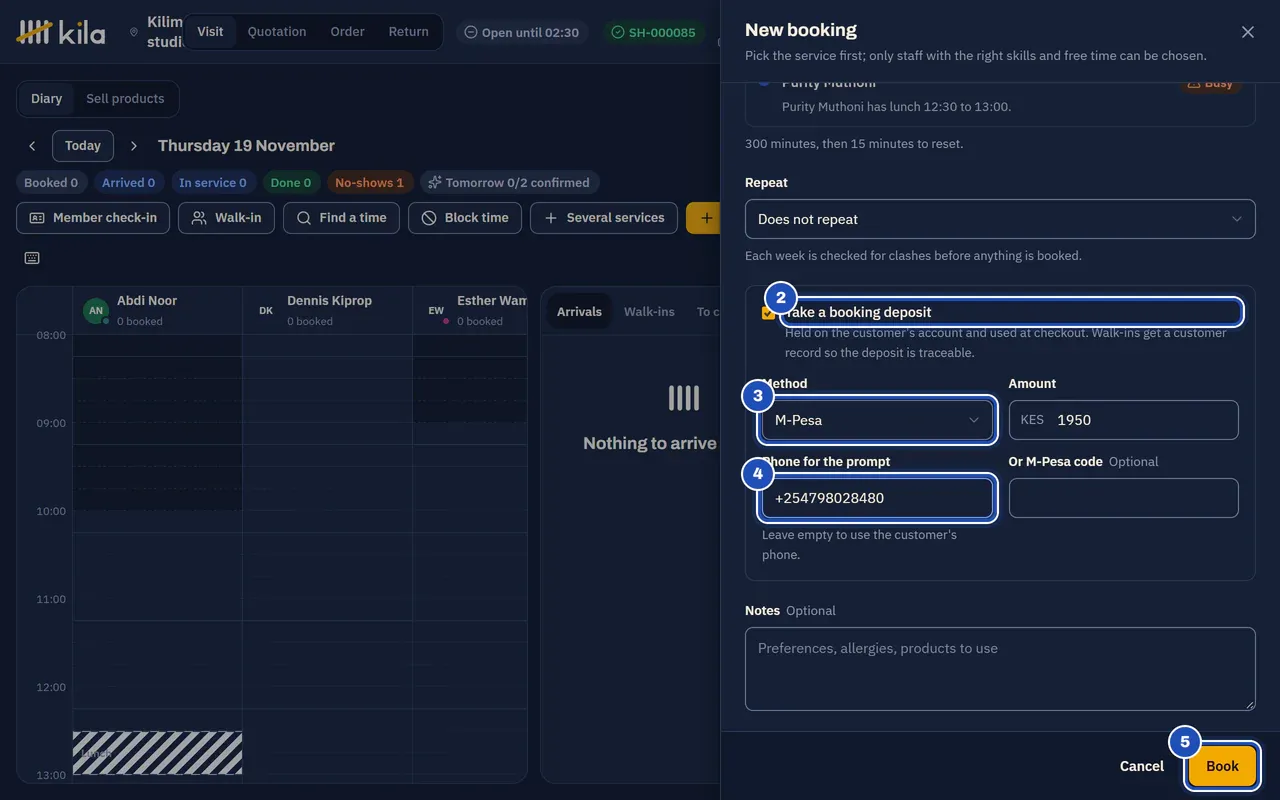Open the Method dropdown set to M-Pesa
The image size is (1280, 800).
tap(877, 420)
